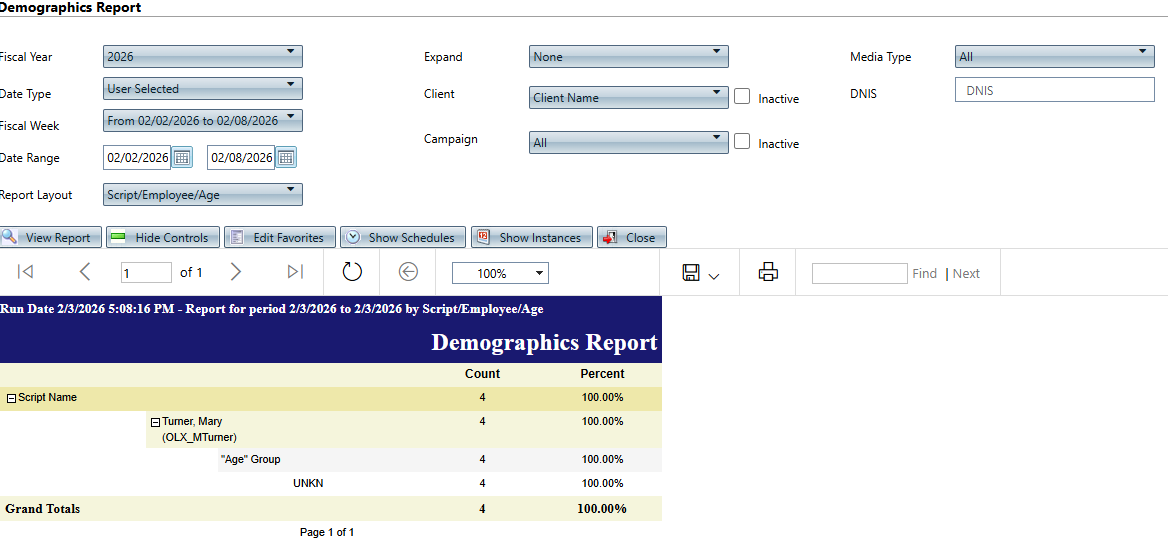
Task: Go to previous report page
Action: (x=85, y=272)
